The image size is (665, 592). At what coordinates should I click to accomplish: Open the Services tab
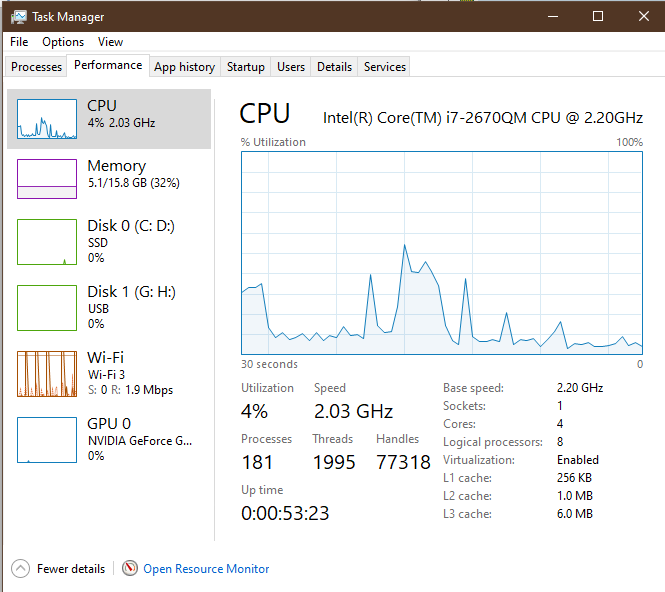click(385, 67)
